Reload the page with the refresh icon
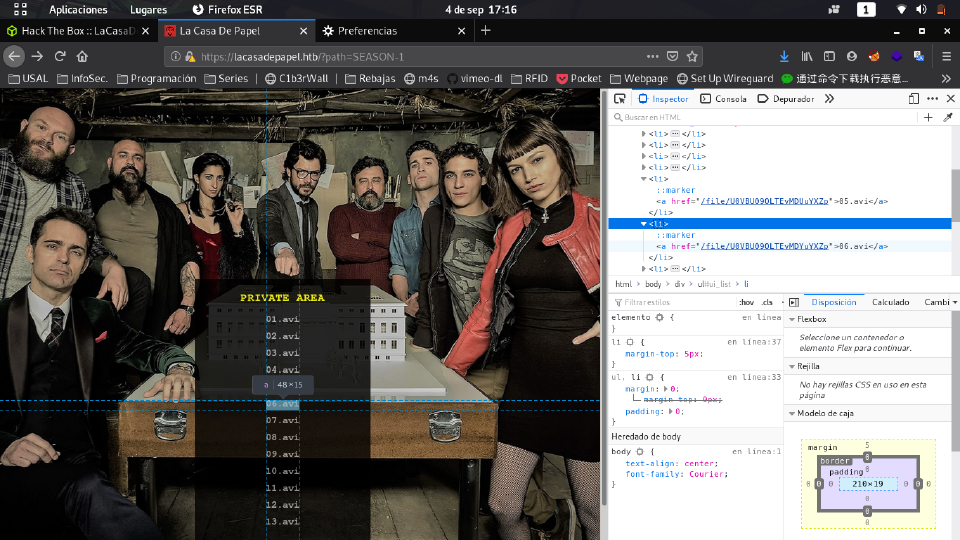This screenshot has width=960, height=540. (60, 56)
